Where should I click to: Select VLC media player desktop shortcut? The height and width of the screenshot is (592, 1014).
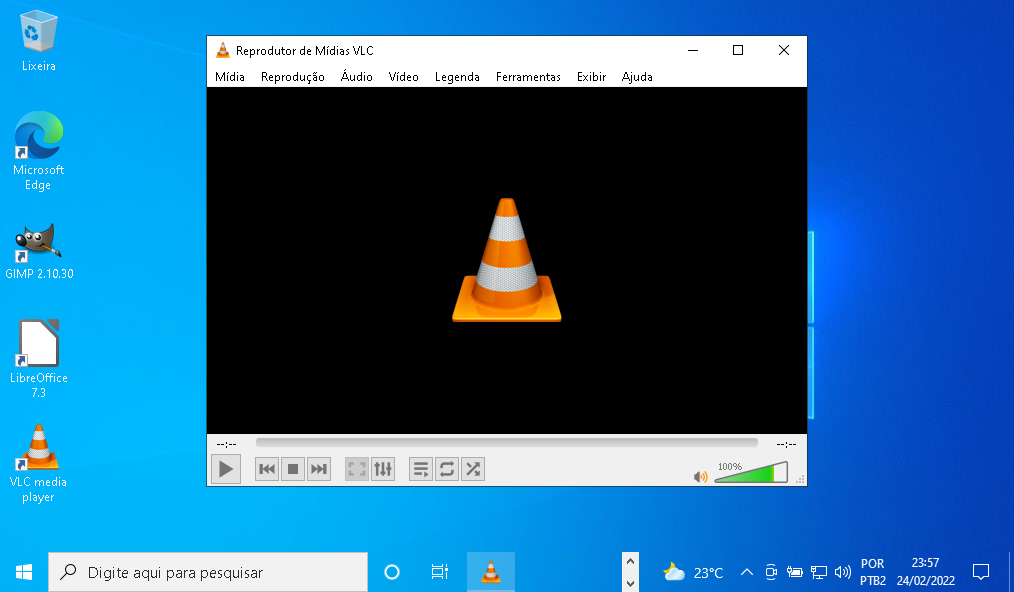39,463
